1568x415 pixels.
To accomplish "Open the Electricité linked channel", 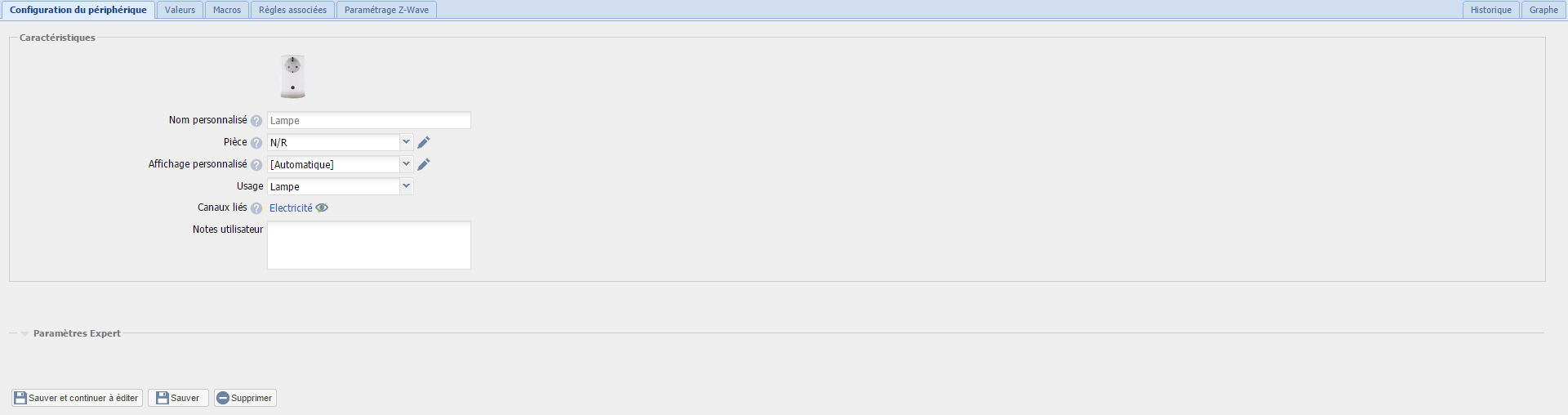I will click(291, 208).
